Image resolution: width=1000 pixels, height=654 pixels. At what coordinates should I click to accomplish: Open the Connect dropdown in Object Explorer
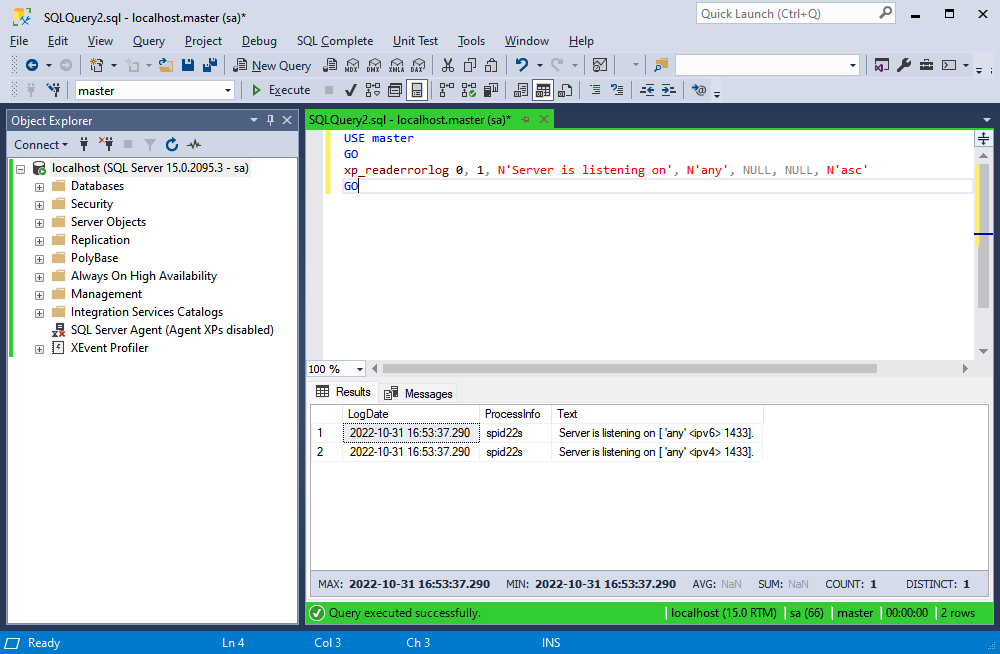(40, 145)
